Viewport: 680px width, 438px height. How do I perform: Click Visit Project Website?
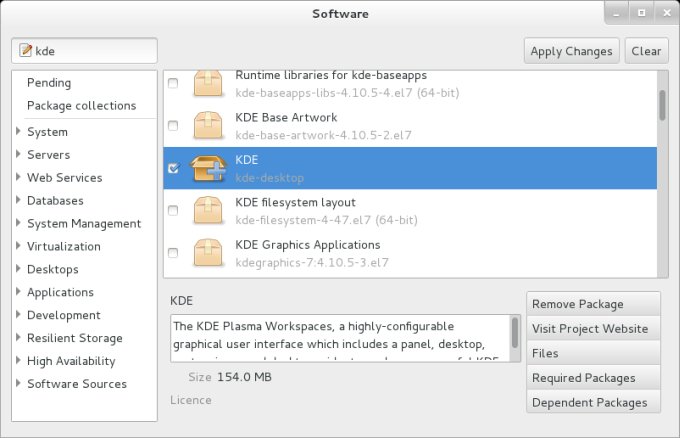(593, 329)
